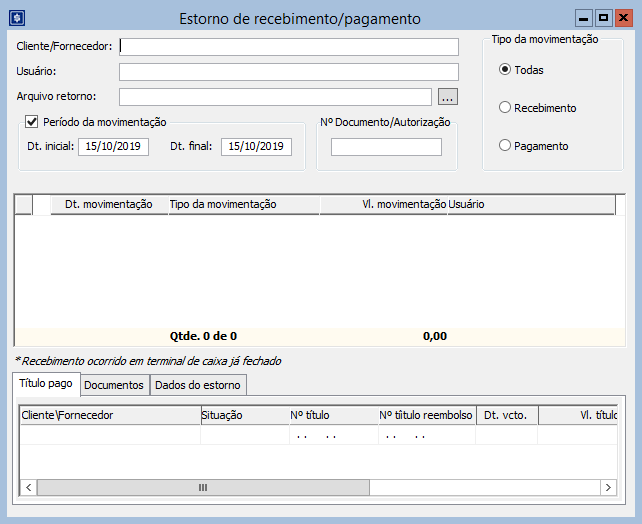This screenshot has height=524, width=642.
Task: Click the horizontal scrollbar thumb in title grid
Action: pos(203,487)
